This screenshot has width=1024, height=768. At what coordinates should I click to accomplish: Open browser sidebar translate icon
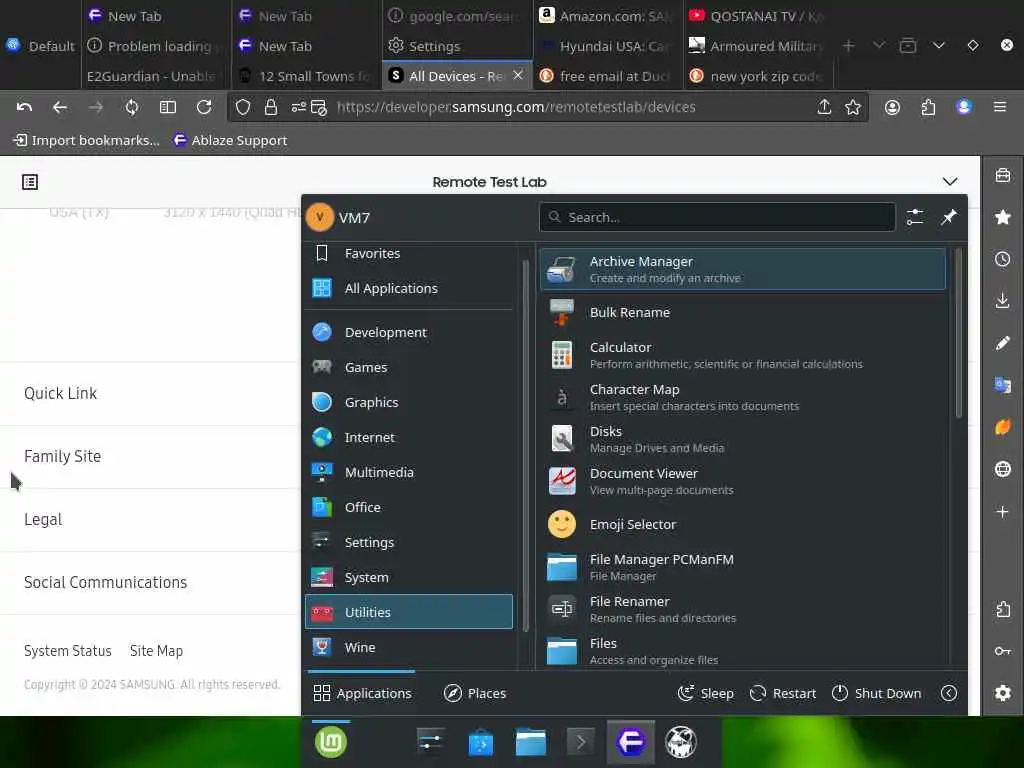[1002, 385]
